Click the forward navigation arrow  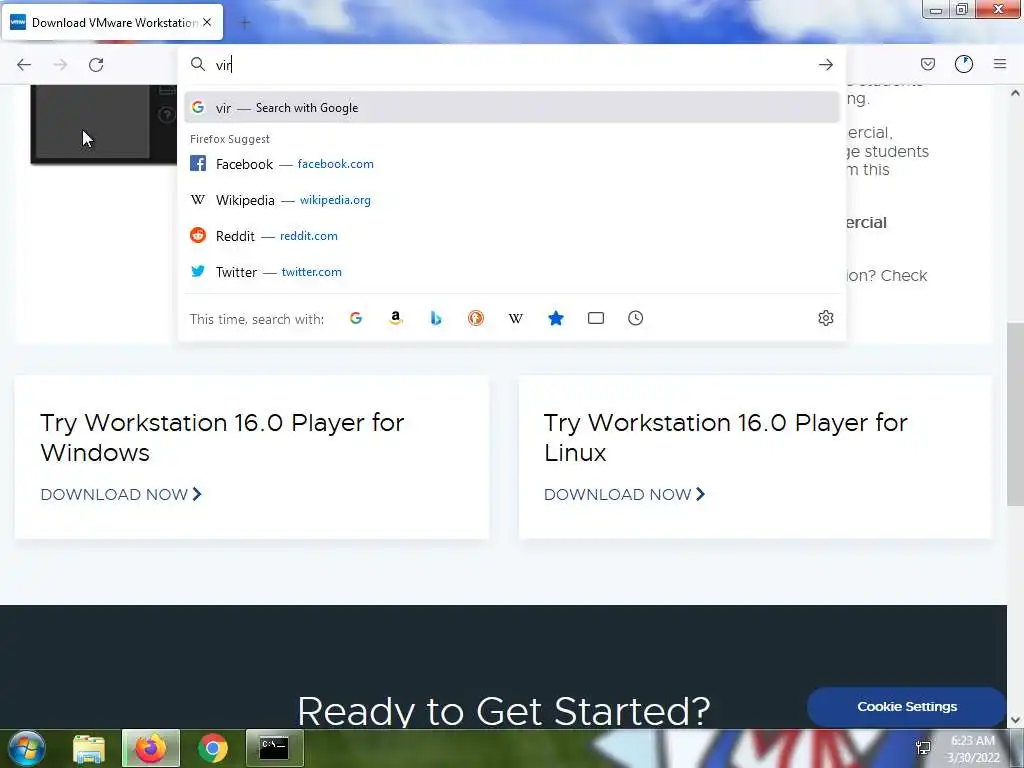(60, 65)
